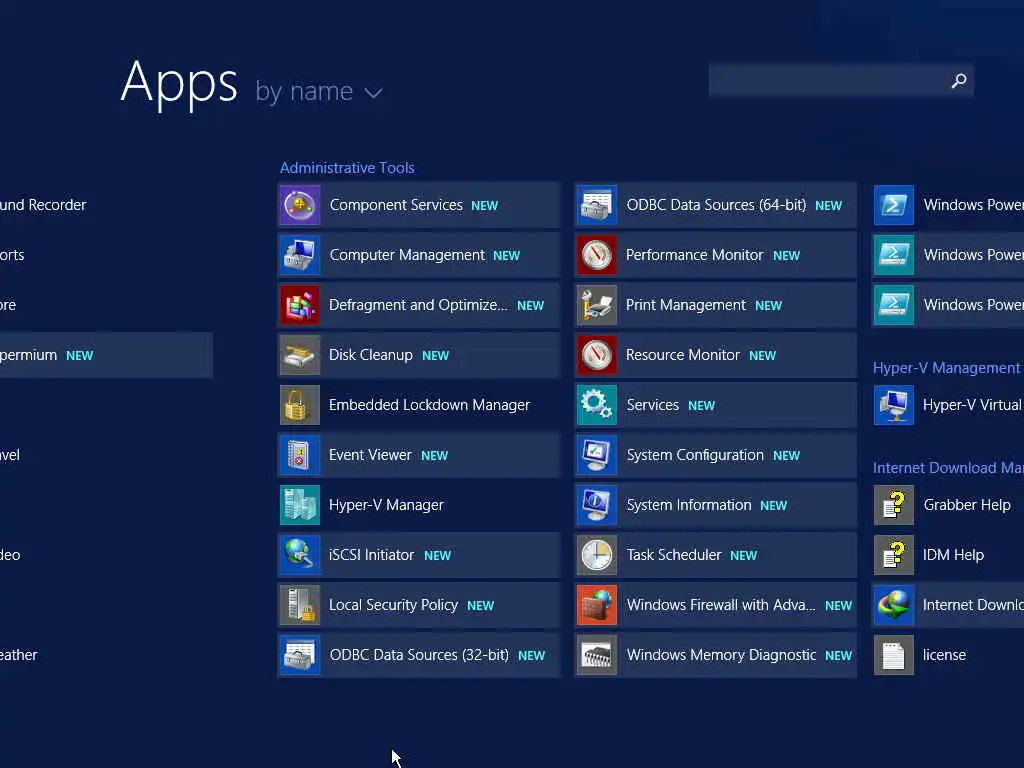Click the 'Performance Monitor' label
Viewport: 1024px width, 768px height.
coord(694,255)
